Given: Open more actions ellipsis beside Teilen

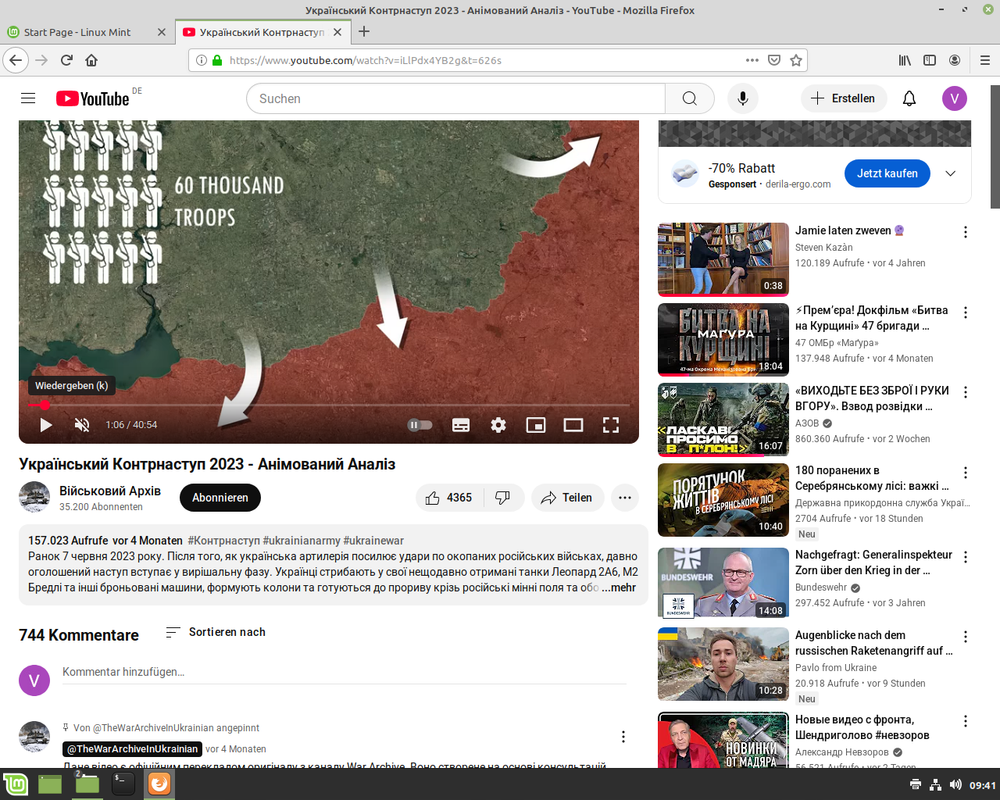Looking at the screenshot, I should tap(625, 498).
